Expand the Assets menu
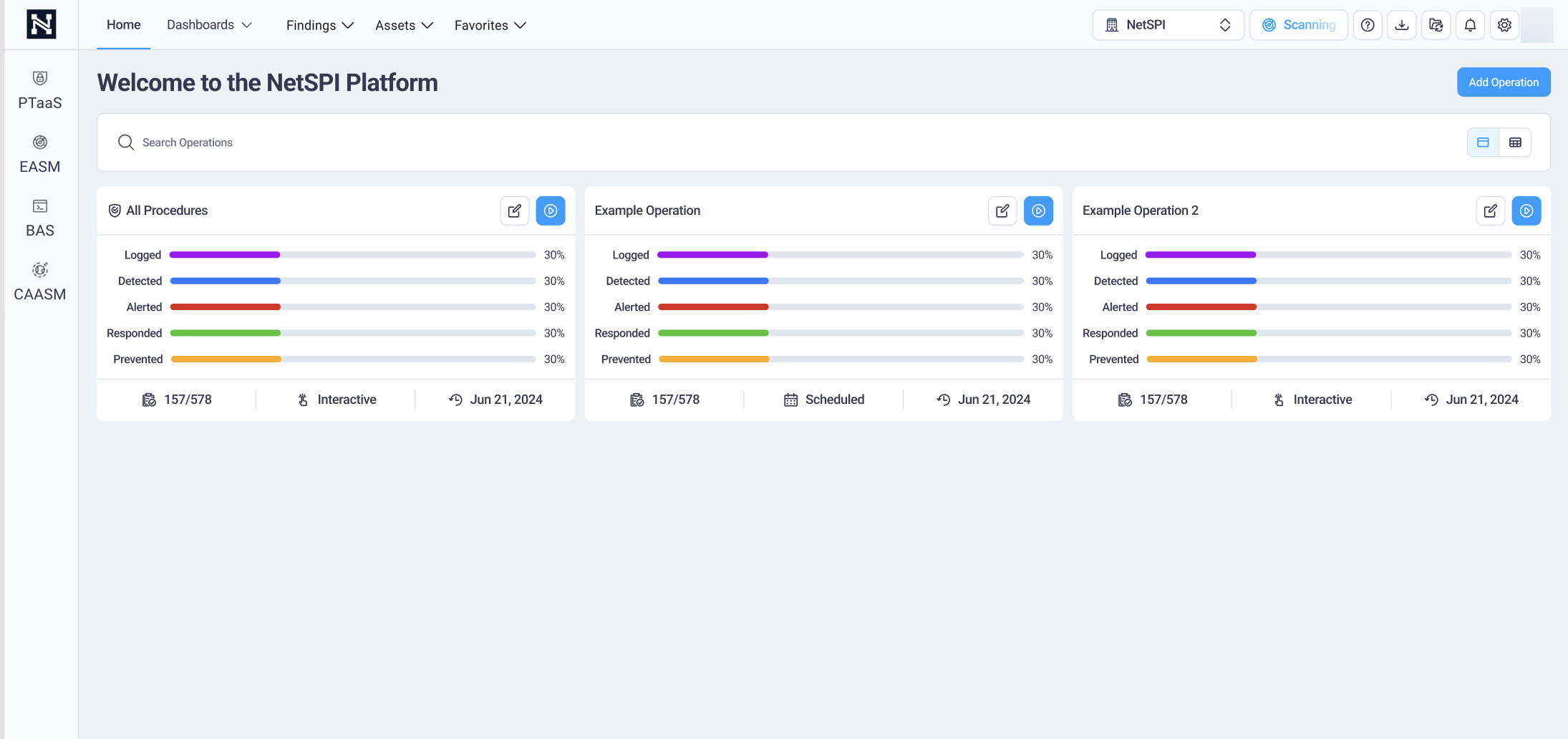 (405, 25)
